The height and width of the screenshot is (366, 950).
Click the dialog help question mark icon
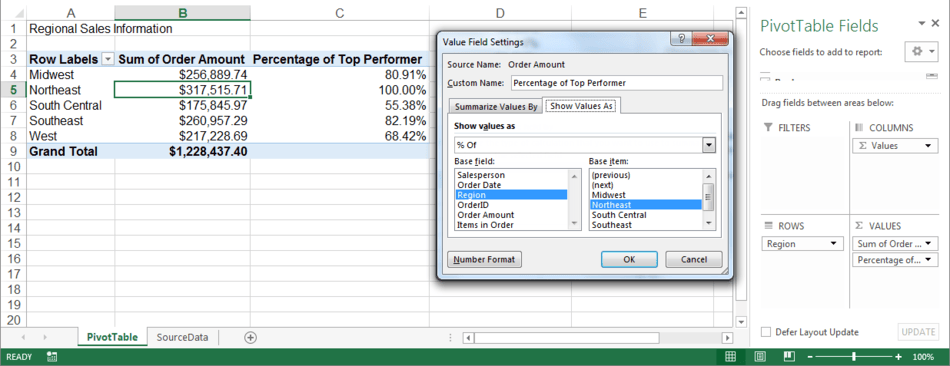pos(682,40)
